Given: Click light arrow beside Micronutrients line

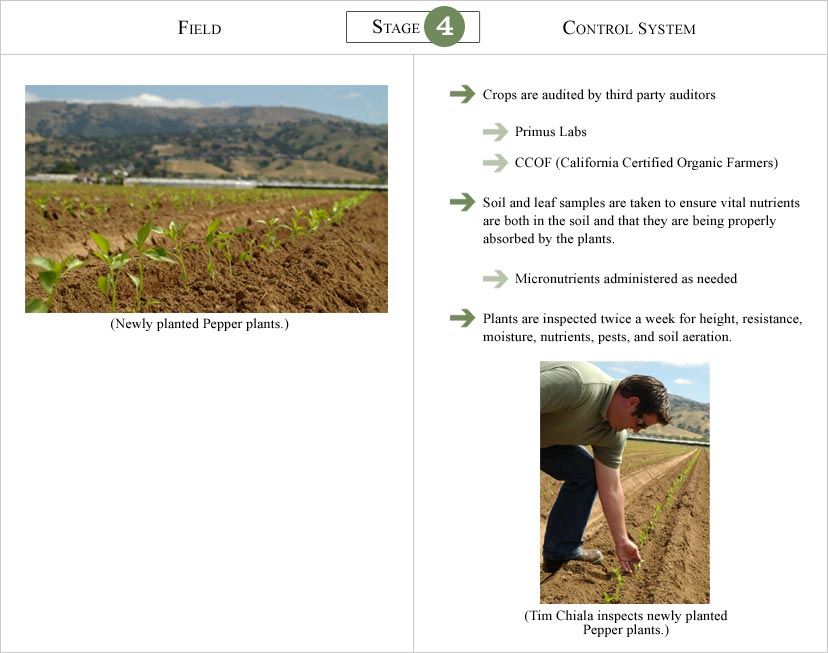Looking at the screenshot, I should [495, 279].
